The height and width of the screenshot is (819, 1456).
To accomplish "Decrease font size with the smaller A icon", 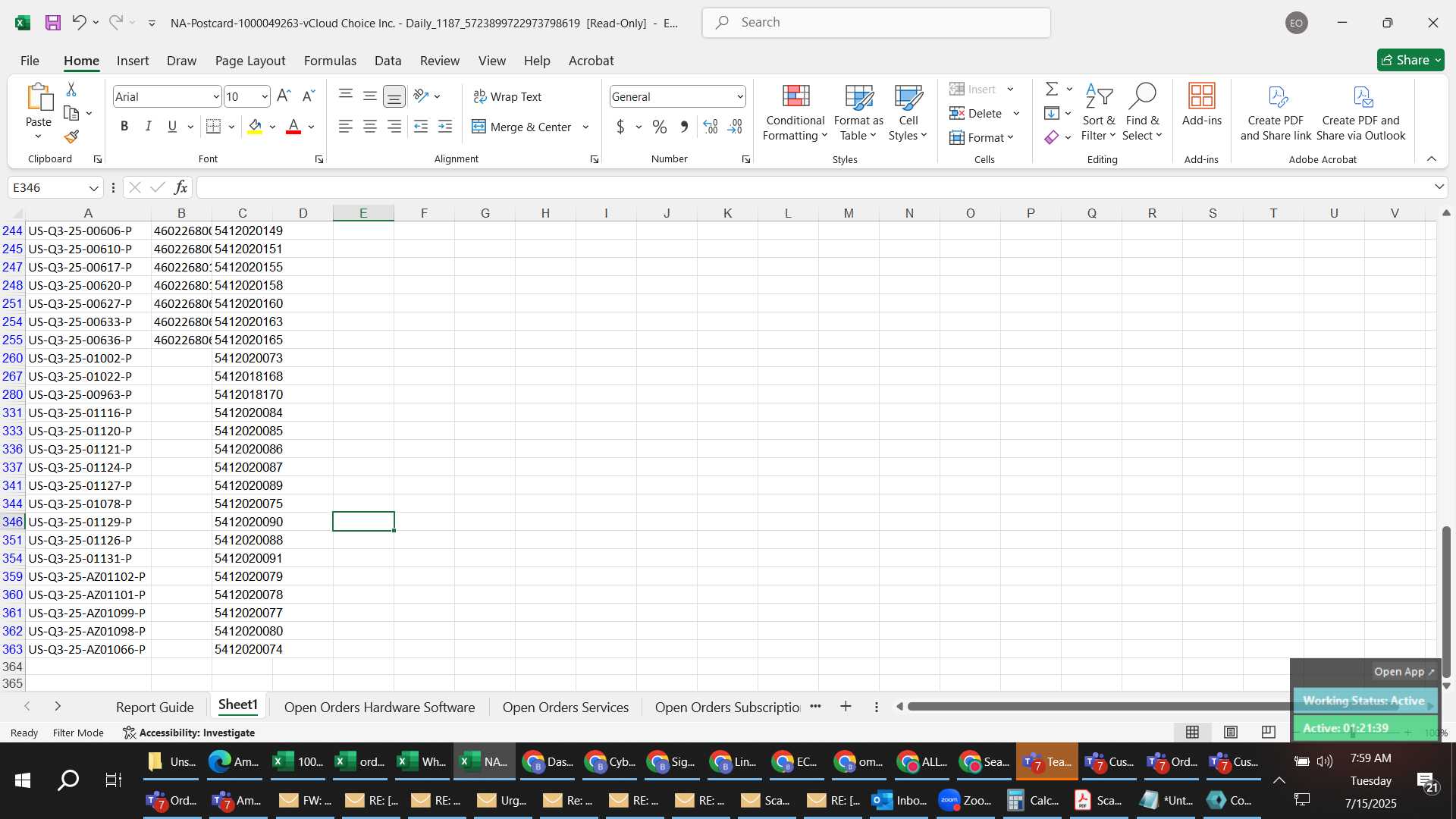I will click(x=308, y=96).
